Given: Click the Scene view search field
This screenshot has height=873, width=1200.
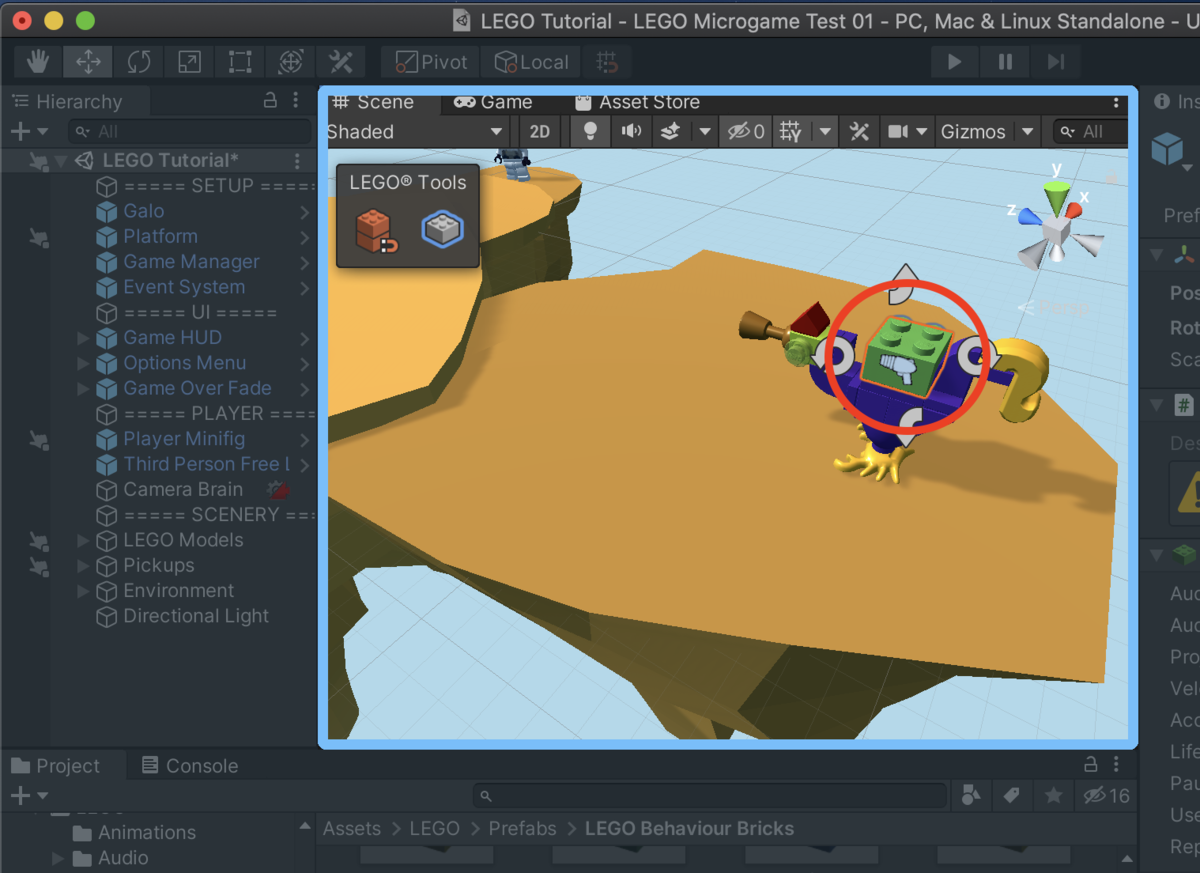Looking at the screenshot, I should click(1092, 131).
